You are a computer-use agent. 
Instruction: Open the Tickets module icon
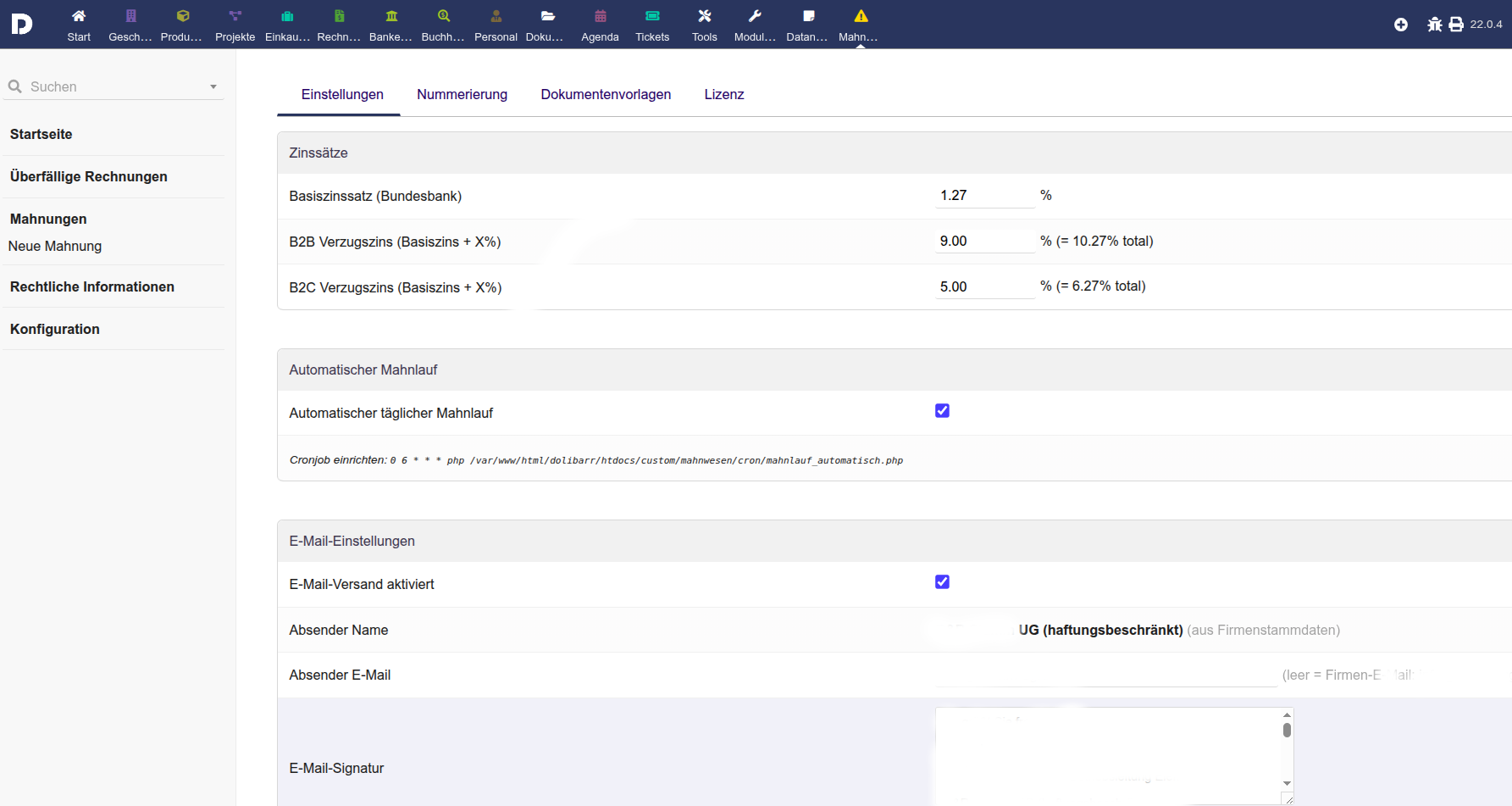652,16
